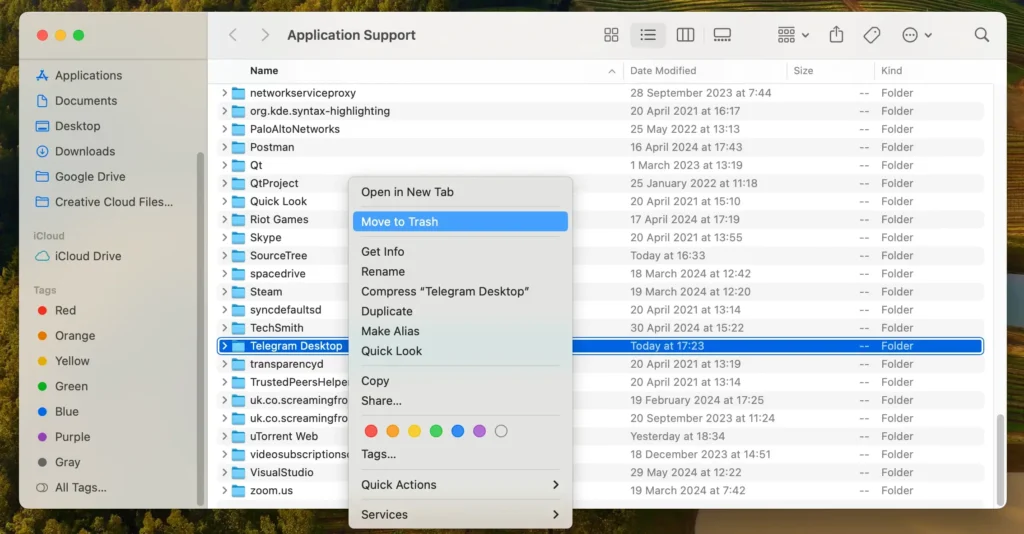Select the SourceTree folder row
1024x534 pixels.
click(x=600, y=256)
